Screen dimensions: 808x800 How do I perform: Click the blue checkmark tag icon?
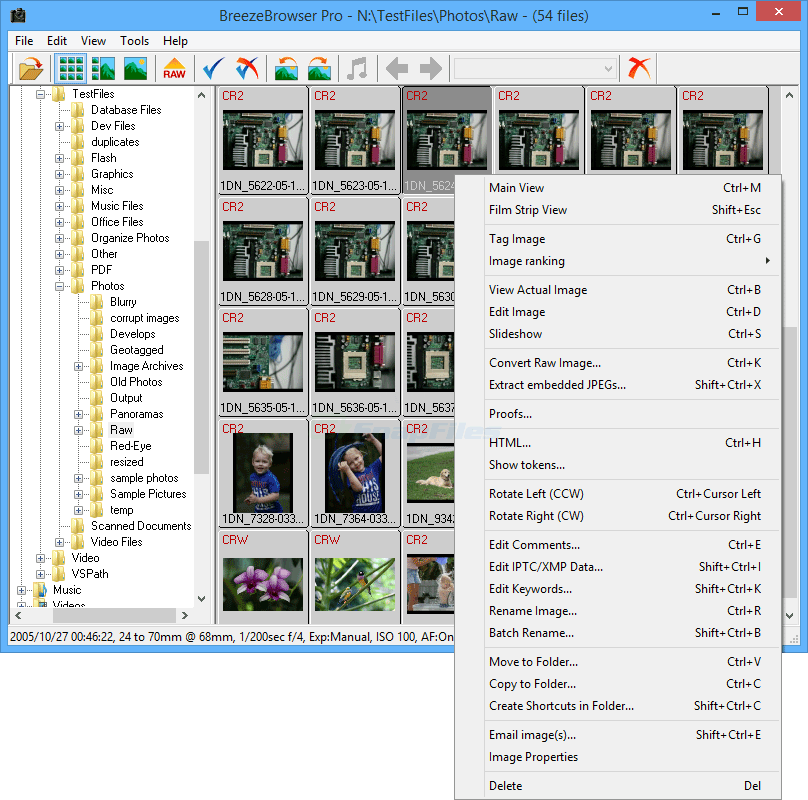pyautogui.click(x=213, y=68)
